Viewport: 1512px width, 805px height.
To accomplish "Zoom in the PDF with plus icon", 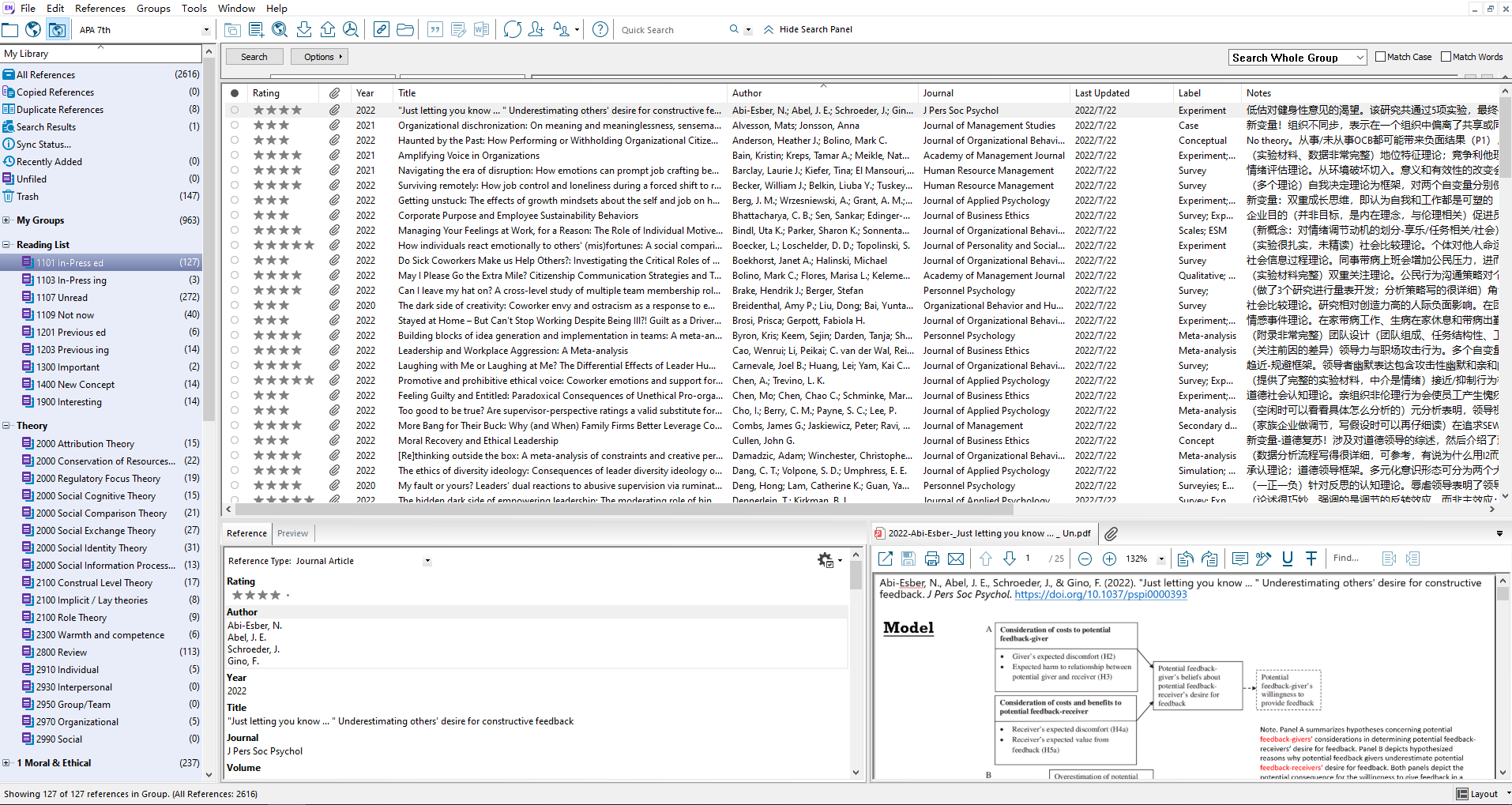I will 1109,559.
